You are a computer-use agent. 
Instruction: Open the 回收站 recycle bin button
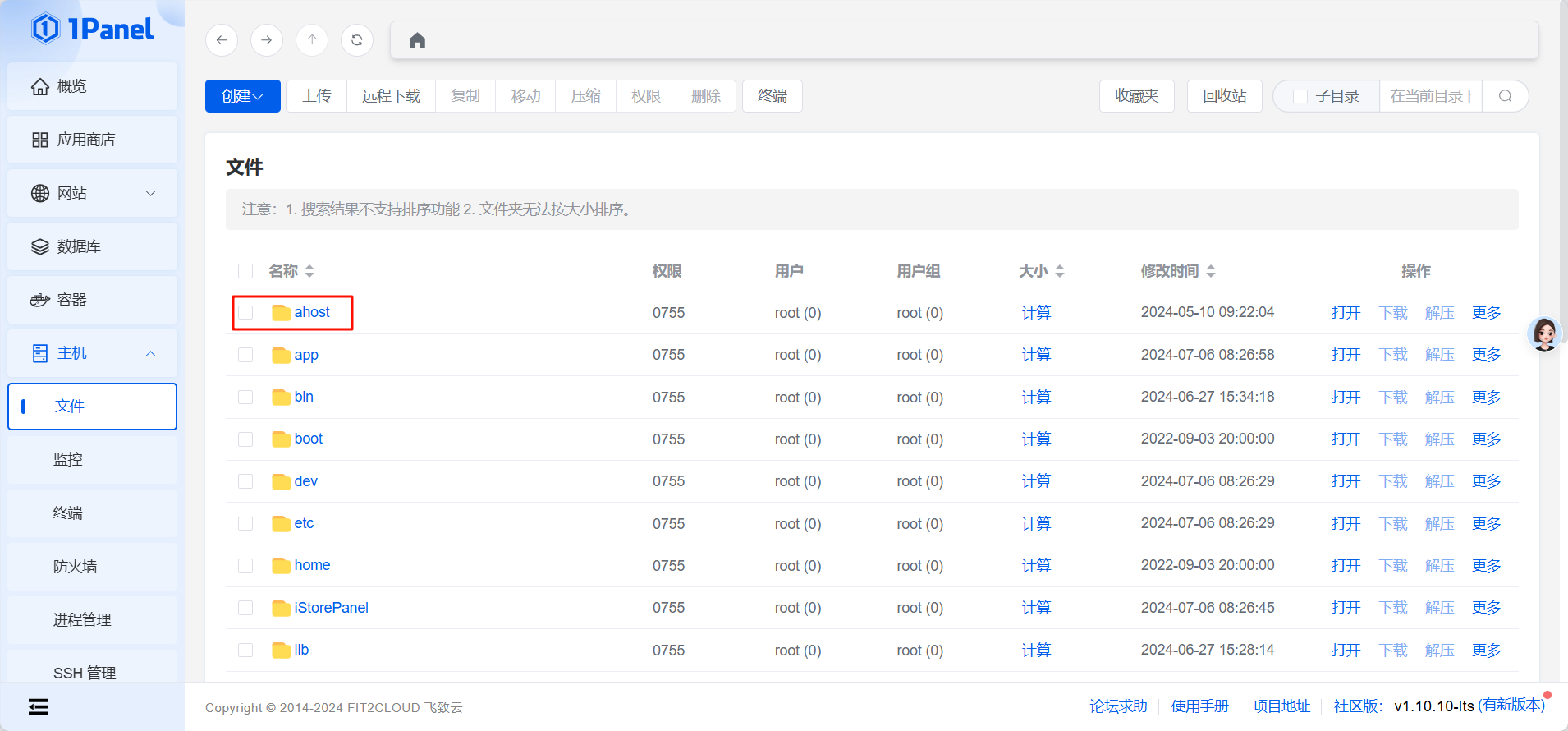(x=1225, y=96)
